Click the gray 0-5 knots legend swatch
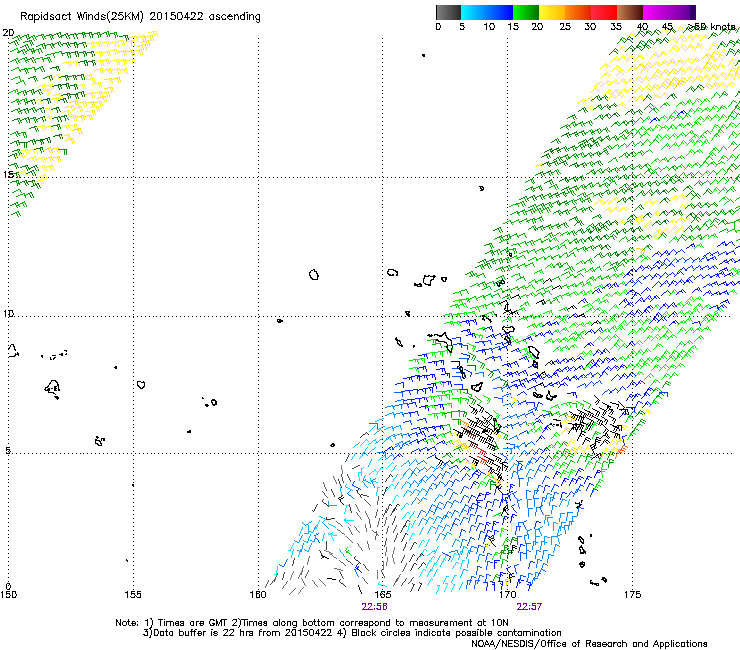The image size is (740, 650). pos(448,12)
